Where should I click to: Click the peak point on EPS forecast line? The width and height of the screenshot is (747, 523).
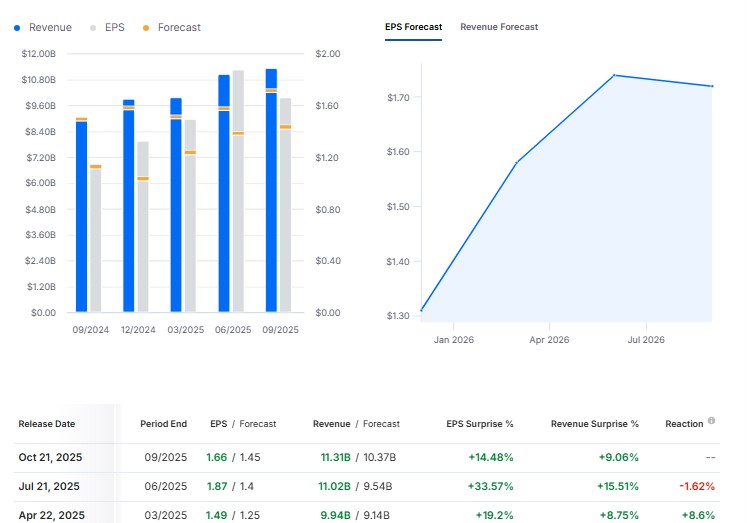coord(614,75)
